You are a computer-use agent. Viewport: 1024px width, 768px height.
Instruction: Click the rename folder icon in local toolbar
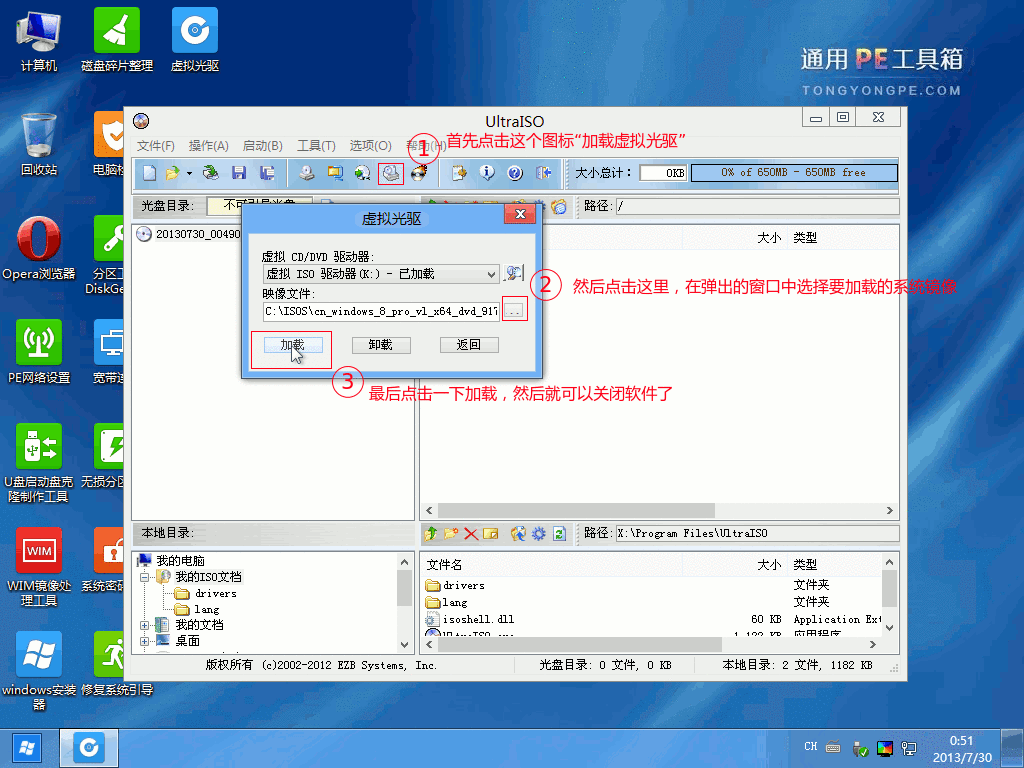pyautogui.click(x=491, y=534)
